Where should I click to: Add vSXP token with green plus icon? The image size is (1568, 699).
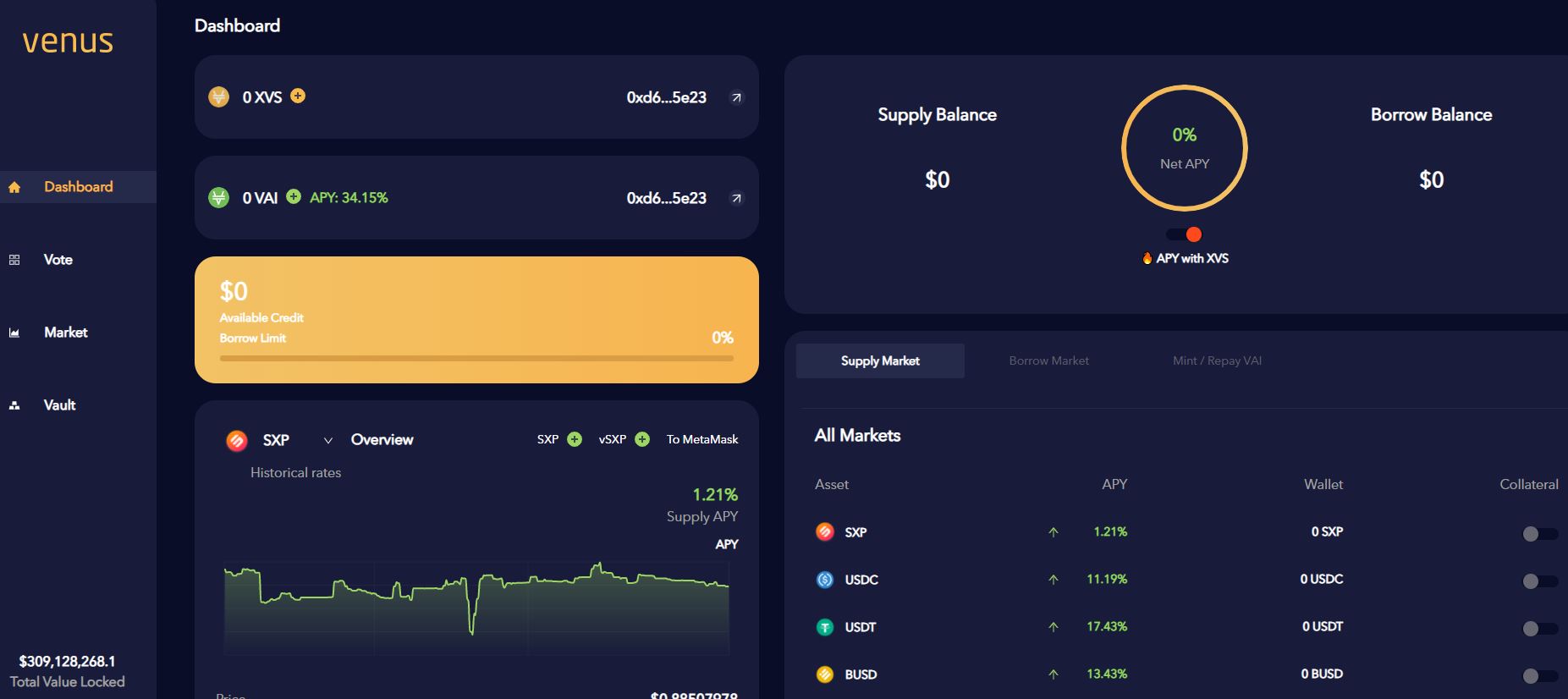(x=642, y=439)
